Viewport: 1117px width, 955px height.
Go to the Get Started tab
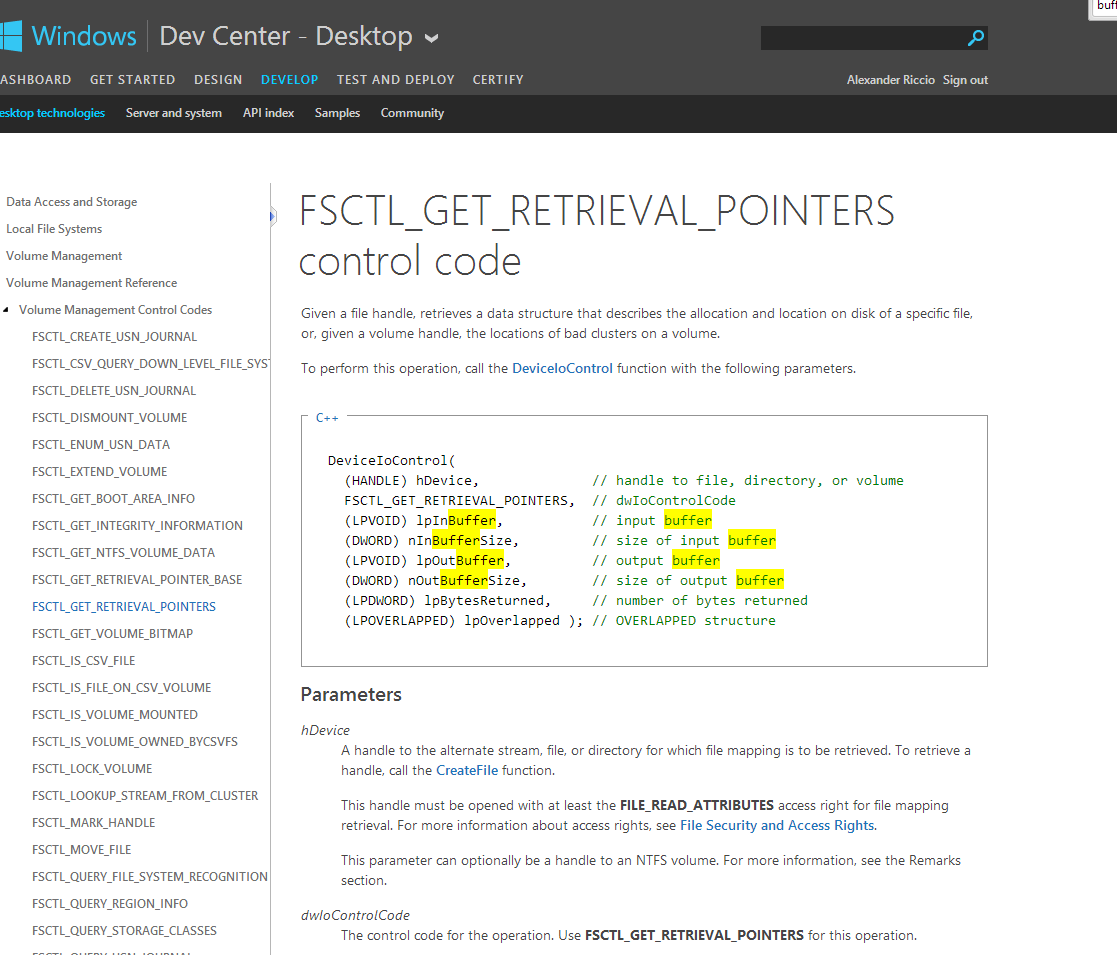point(132,80)
